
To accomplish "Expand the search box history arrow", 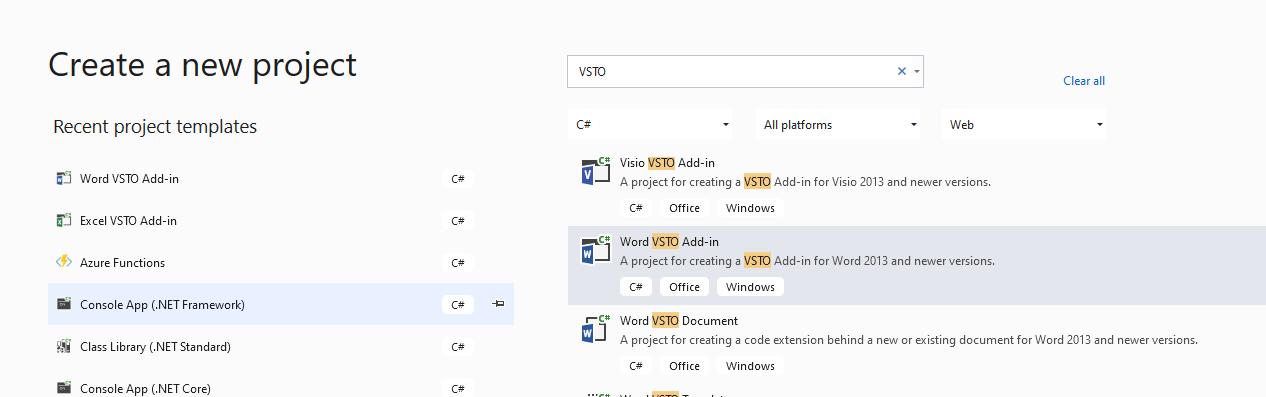I will (x=916, y=72).
